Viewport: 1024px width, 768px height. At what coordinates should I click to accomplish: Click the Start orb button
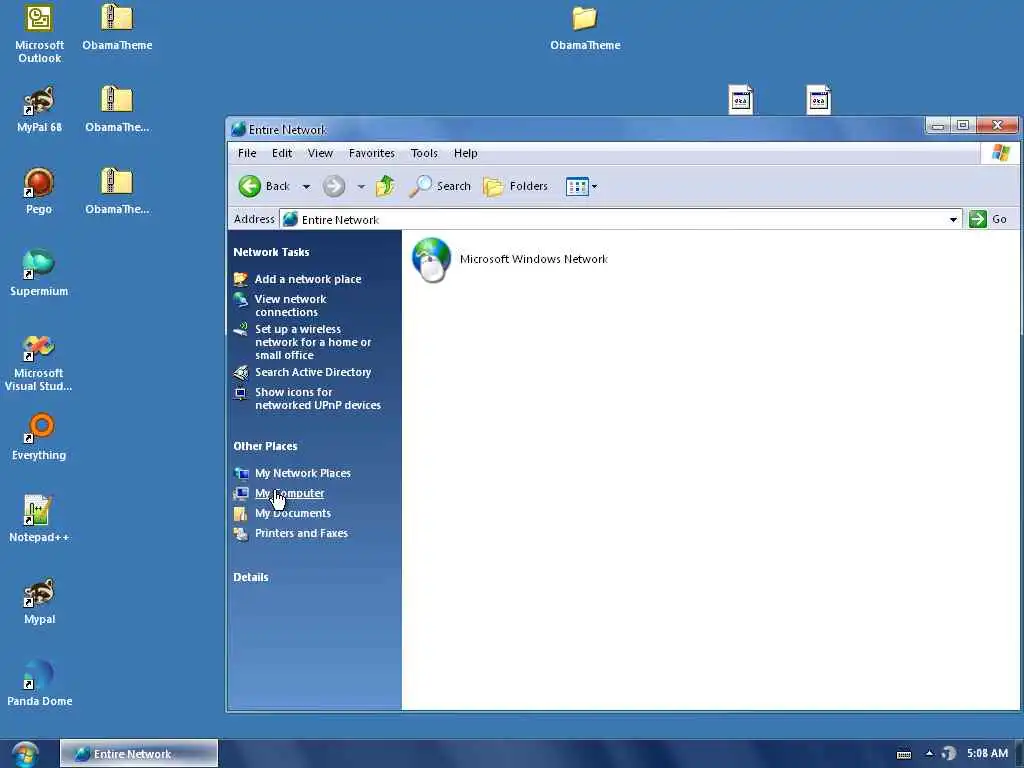(x=25, y=754)
